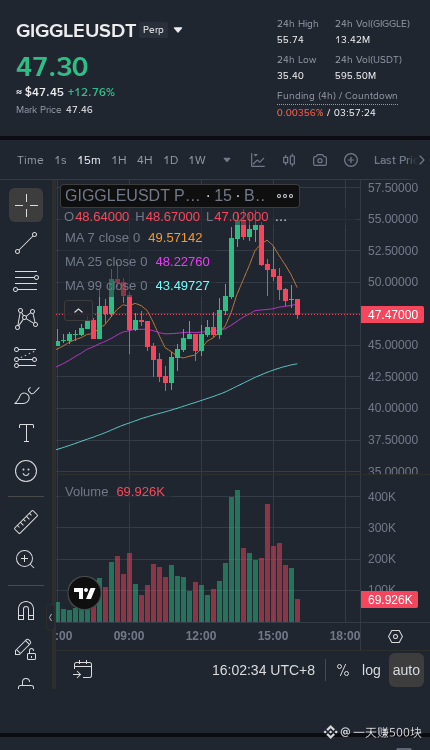
Task: Click the 595.50M USDT volume value
Action: 355,76
